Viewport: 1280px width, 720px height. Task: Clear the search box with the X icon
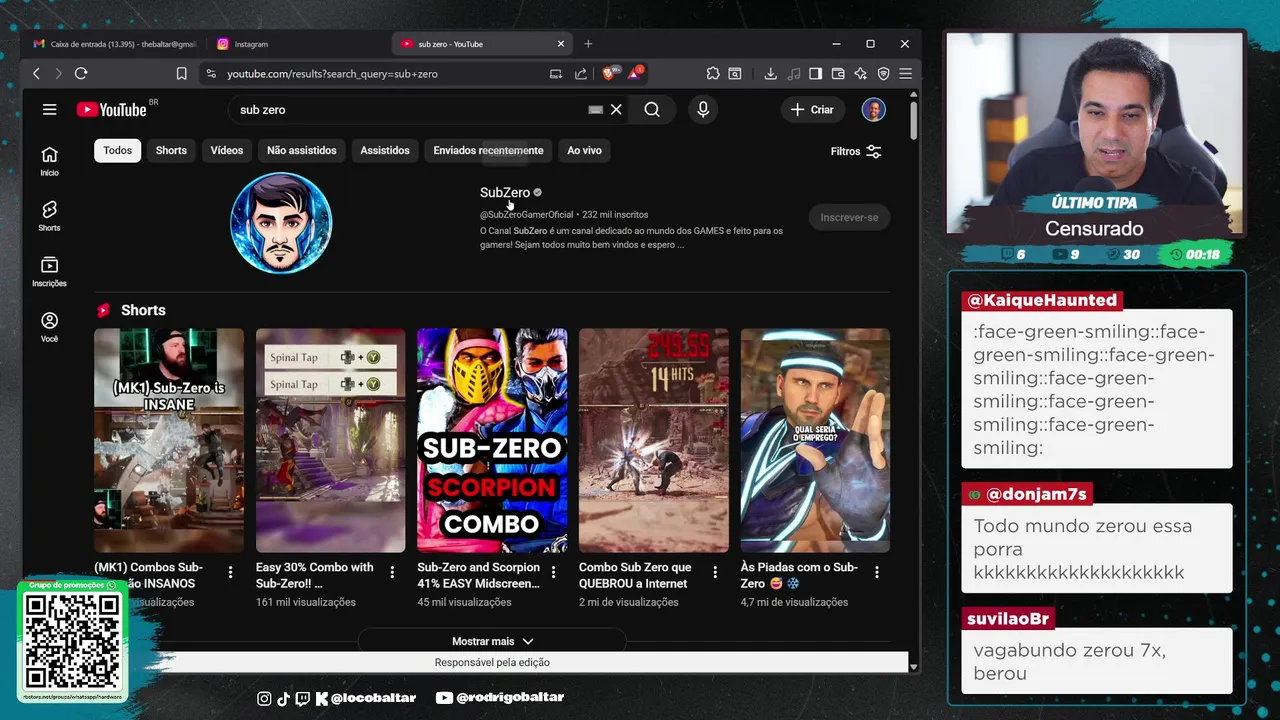(616, 110)
